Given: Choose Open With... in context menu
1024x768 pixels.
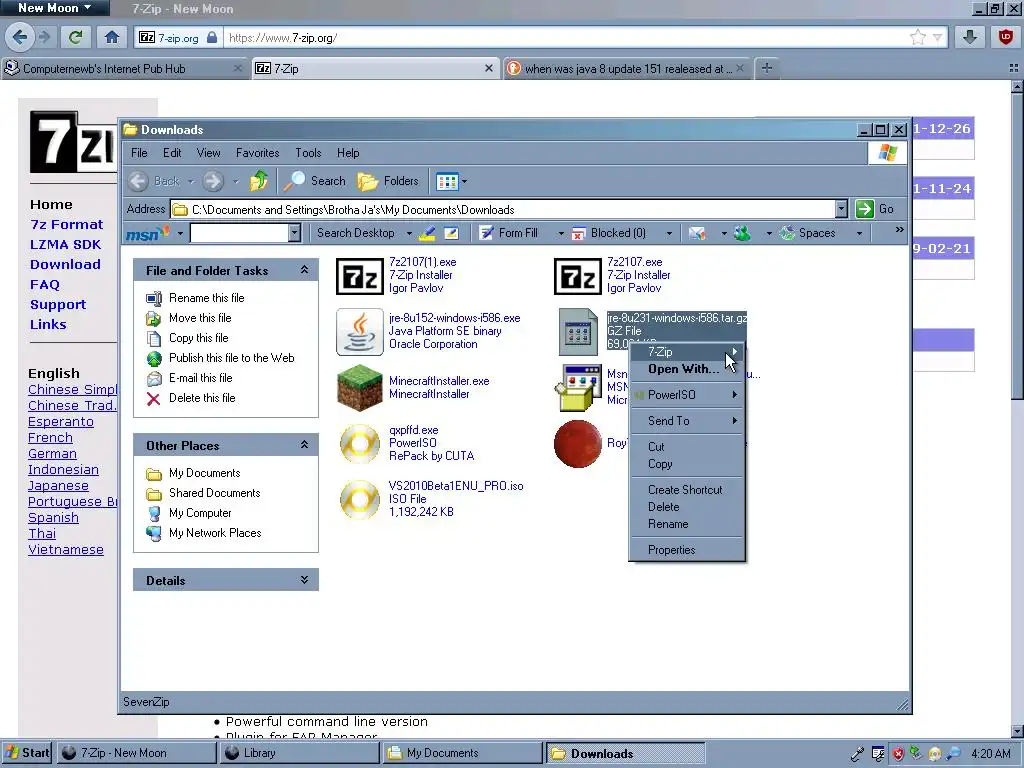Looking at the screenshot, I should coord(686,369).
